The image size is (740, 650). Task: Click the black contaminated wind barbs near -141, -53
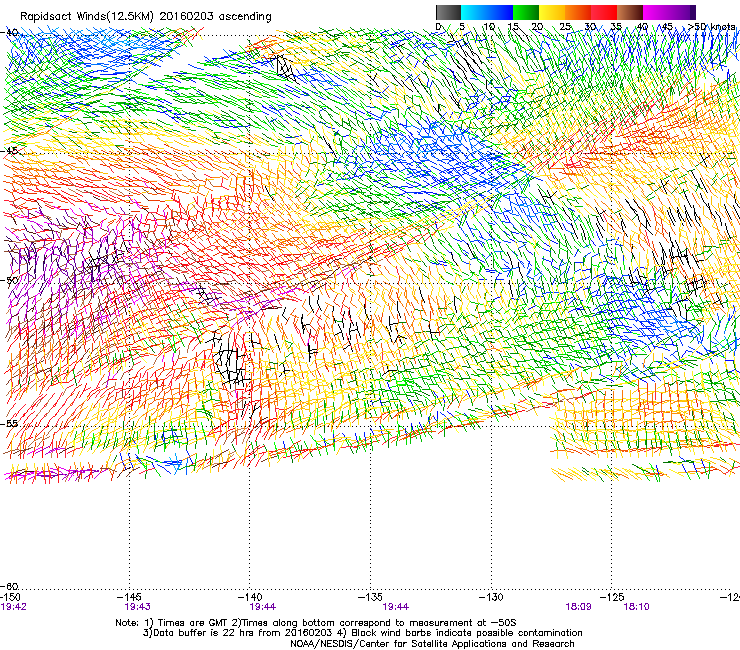pyautogui.click(x=230, y=363)
